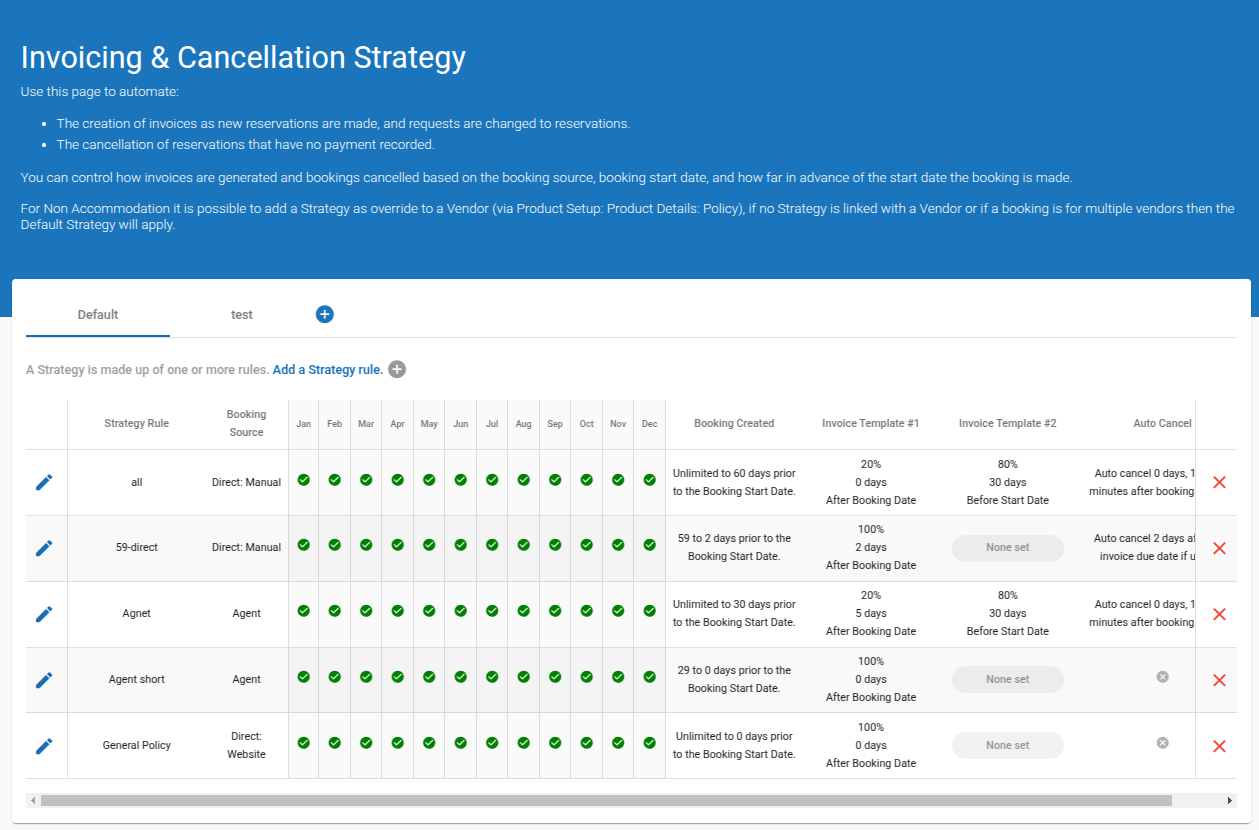Edit the "all" strategy rule with the pencil icon
The height and width of the screenshot is (830, 1259).
[x=44, y=482]
